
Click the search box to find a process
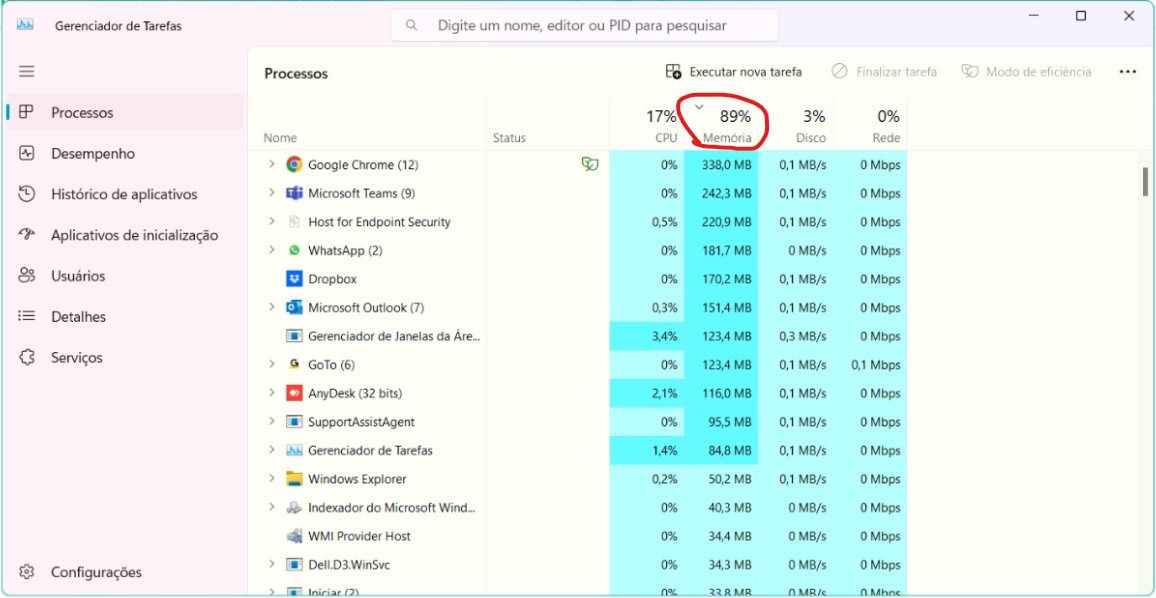click(x=584, y=26)
